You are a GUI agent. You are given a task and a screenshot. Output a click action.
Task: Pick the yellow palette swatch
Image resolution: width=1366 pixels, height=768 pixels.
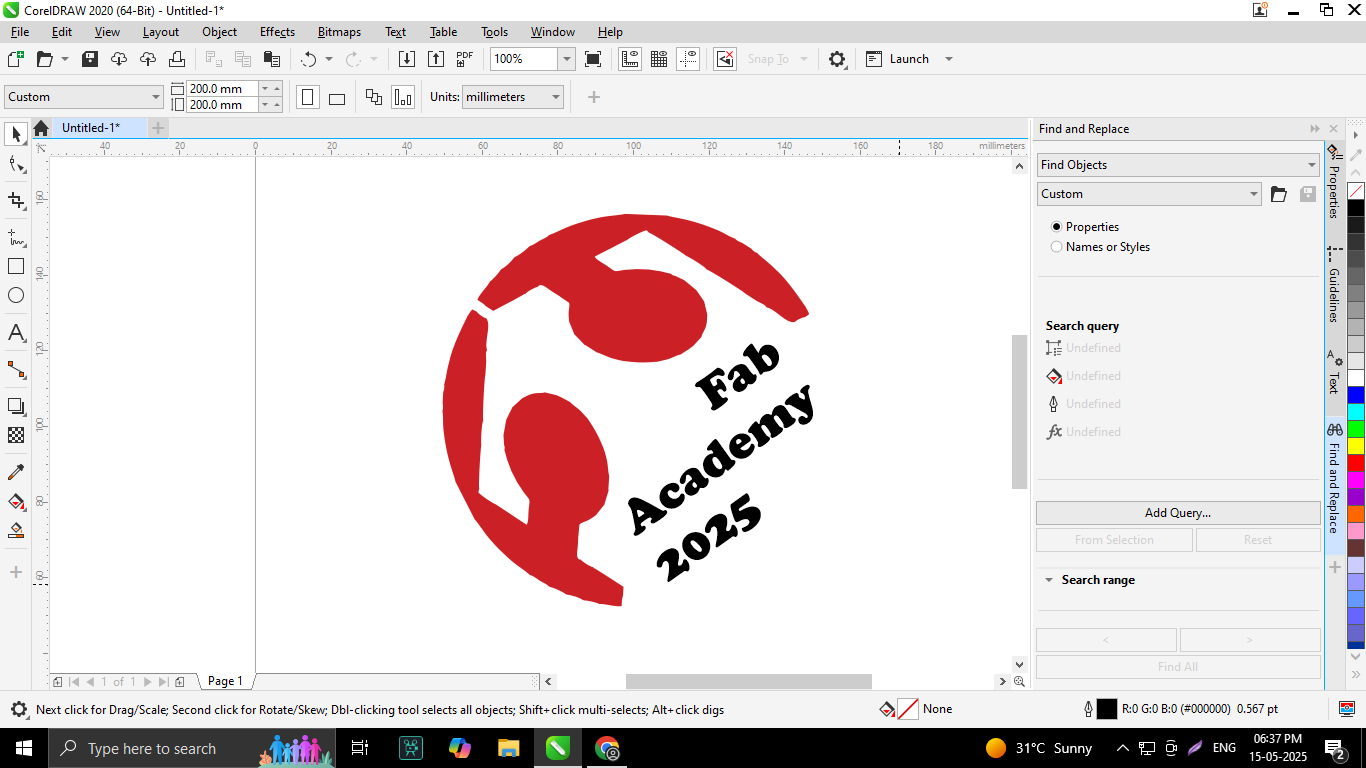tap(1356, 446)
